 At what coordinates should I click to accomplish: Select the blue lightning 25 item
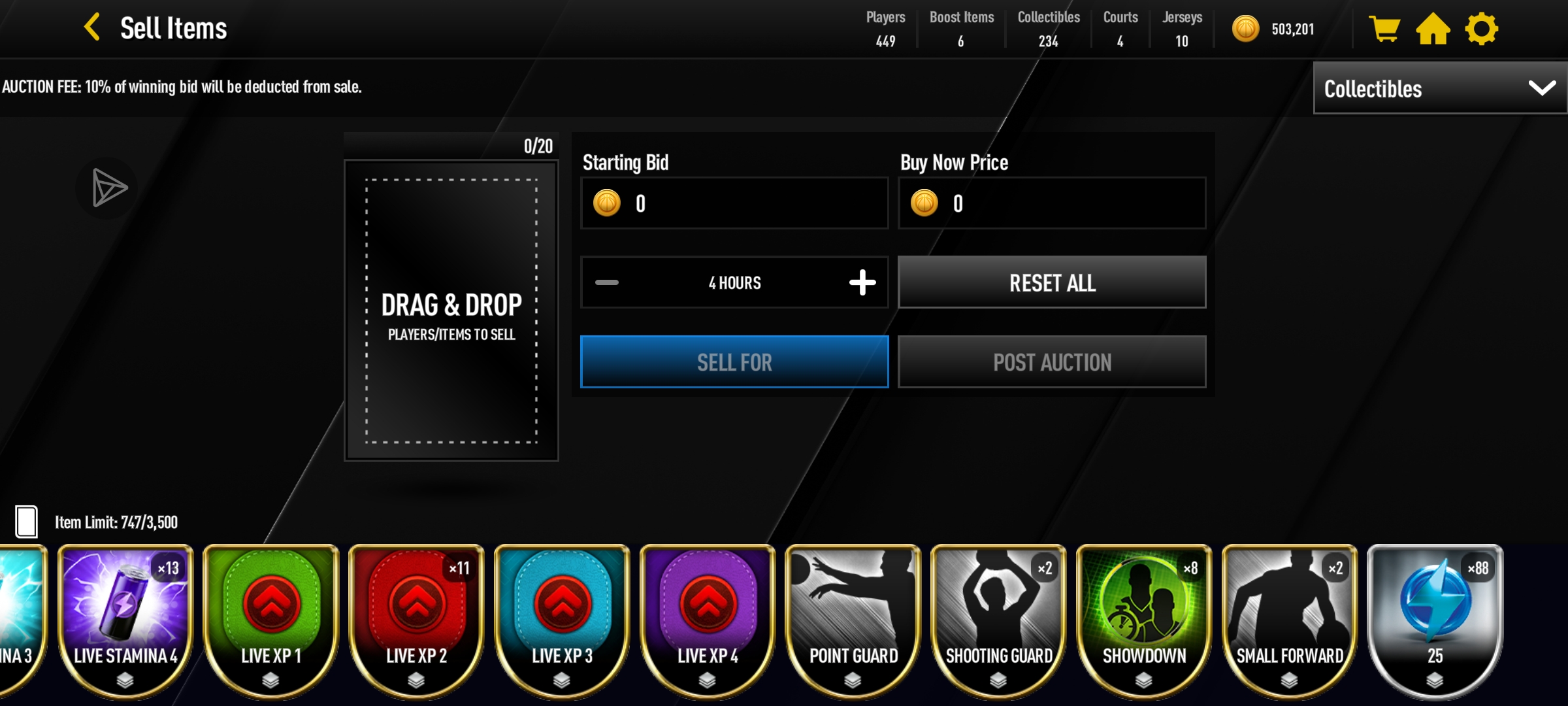click(x=1435, y=621)
